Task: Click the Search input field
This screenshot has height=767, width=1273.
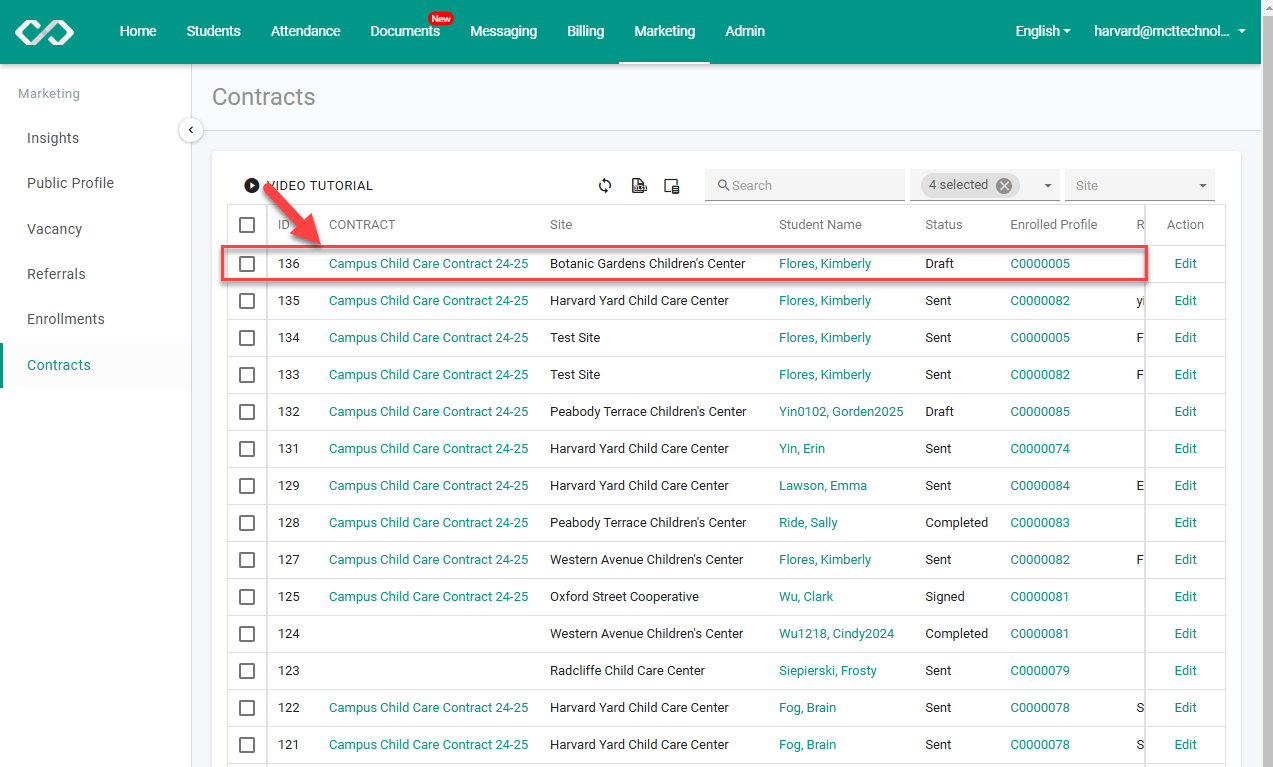Action: coord(805,185)
